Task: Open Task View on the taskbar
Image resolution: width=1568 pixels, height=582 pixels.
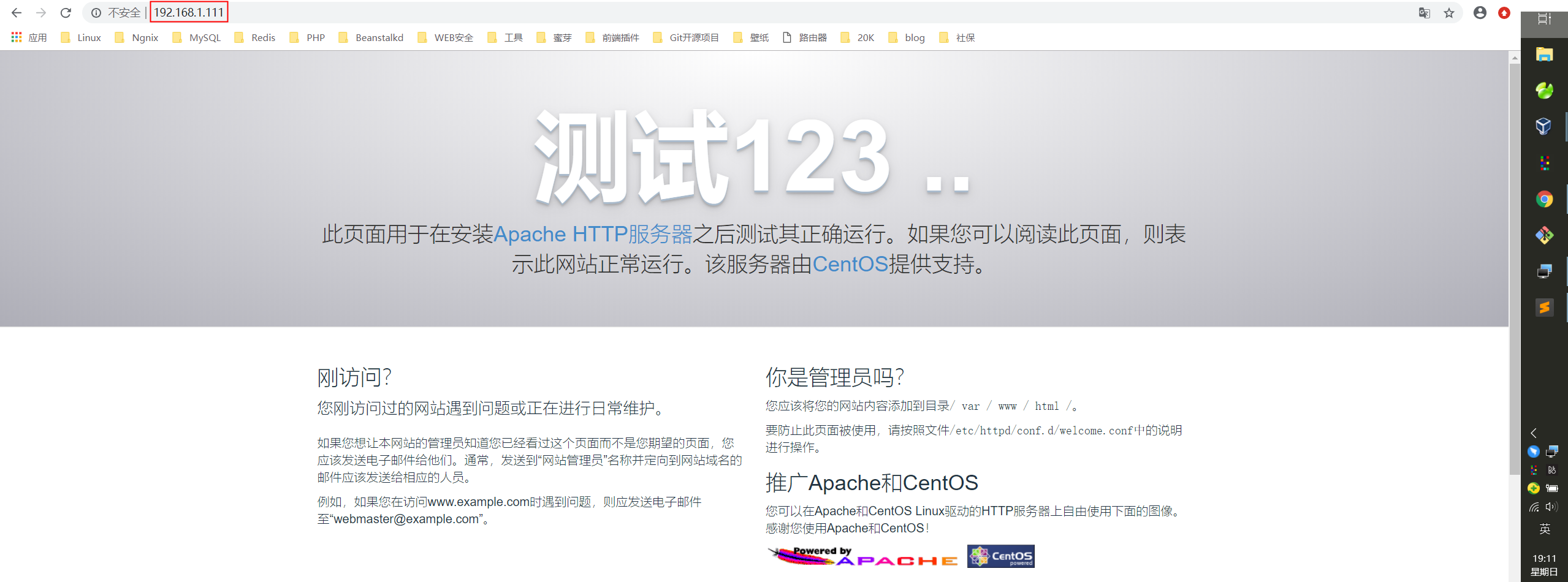Action: click(x=1544, y=18)
